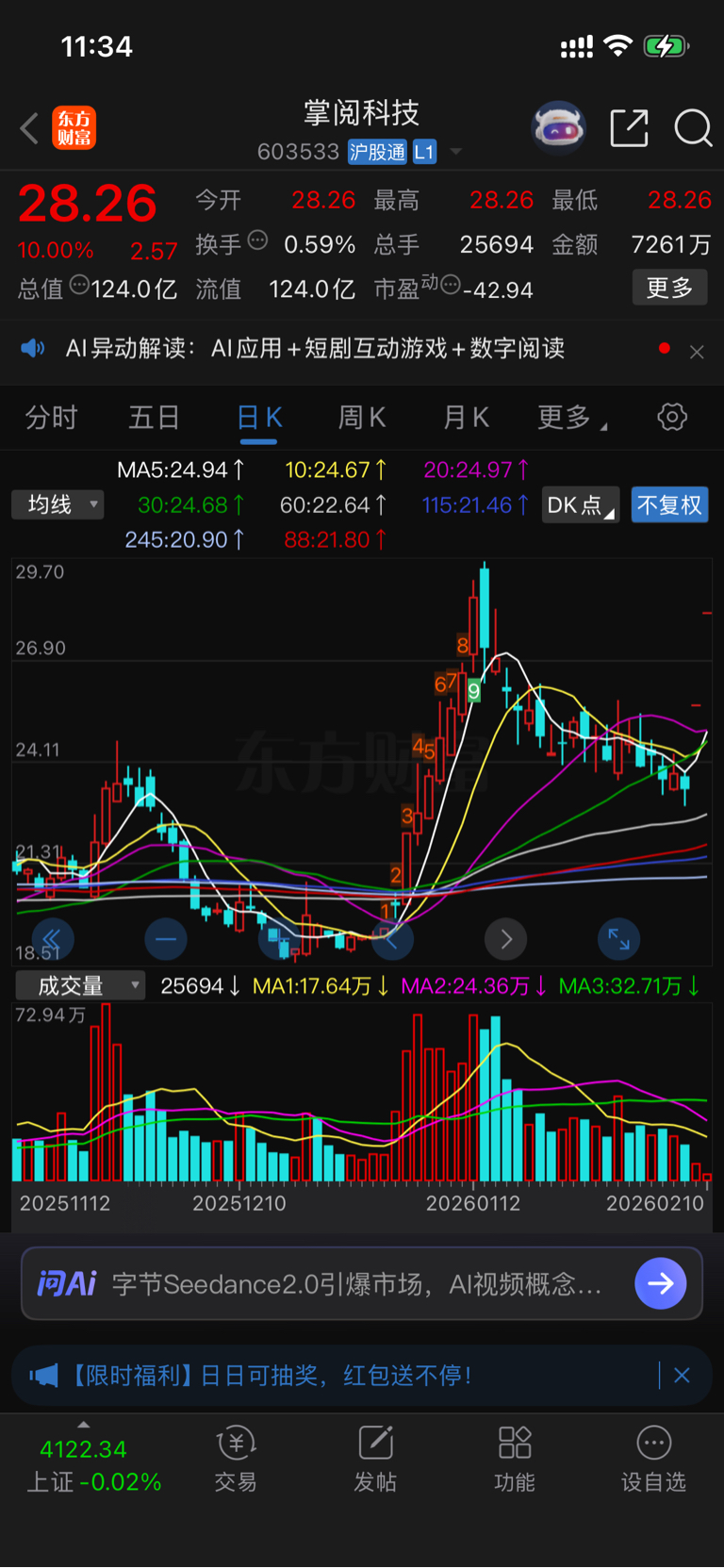Open AI异动解读 news text
Screen dimensions: 724x1568
point(315,349)
